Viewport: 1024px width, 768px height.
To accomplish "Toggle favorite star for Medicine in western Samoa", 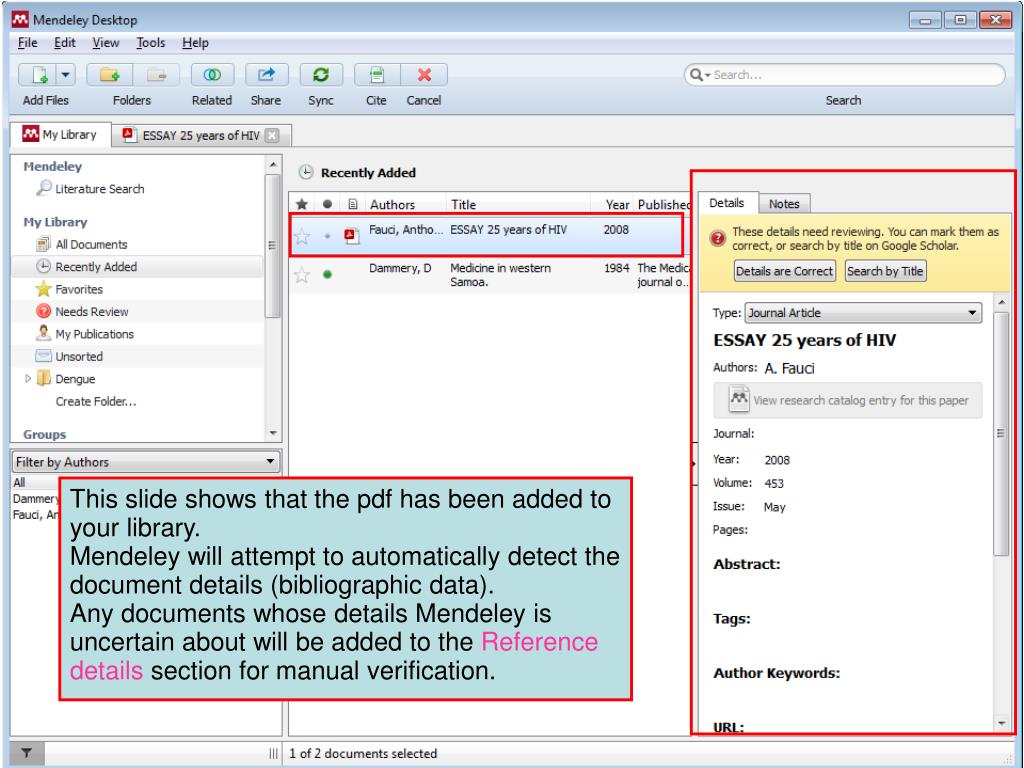I will point(302,275).
